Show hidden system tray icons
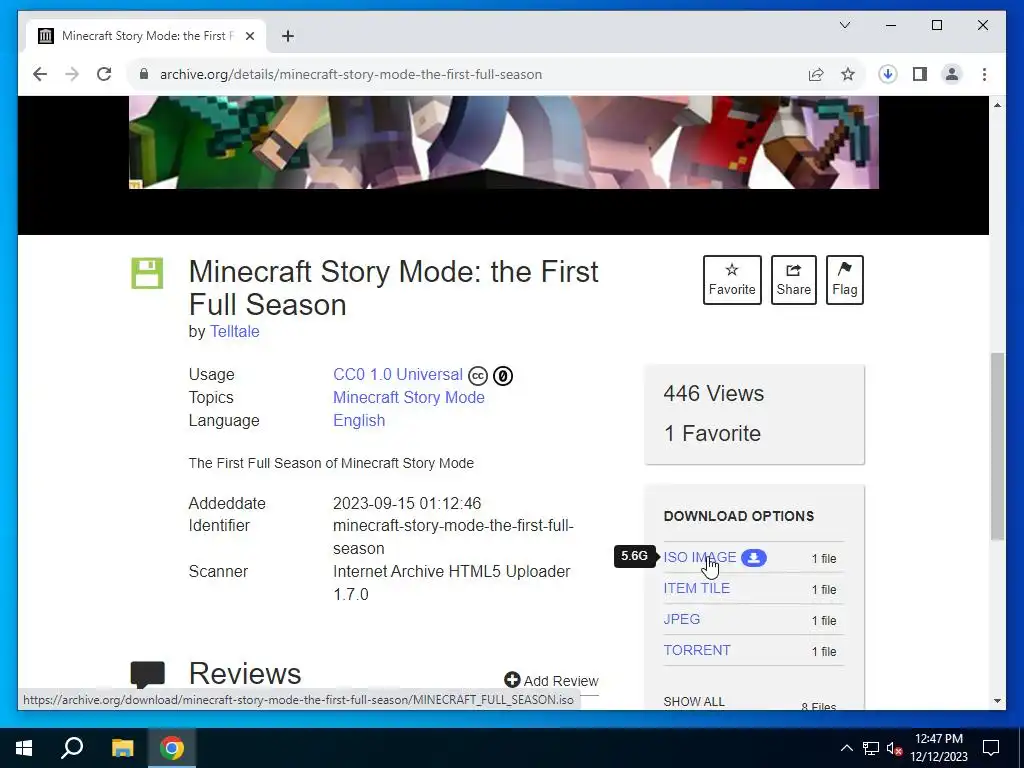Screen dimensions: 1024x768 [846, 748]
